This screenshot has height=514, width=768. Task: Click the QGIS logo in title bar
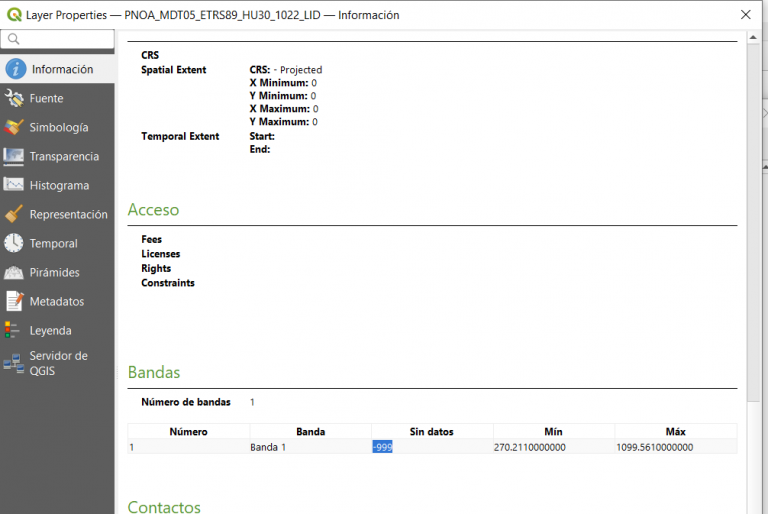[x=13, y=15]
